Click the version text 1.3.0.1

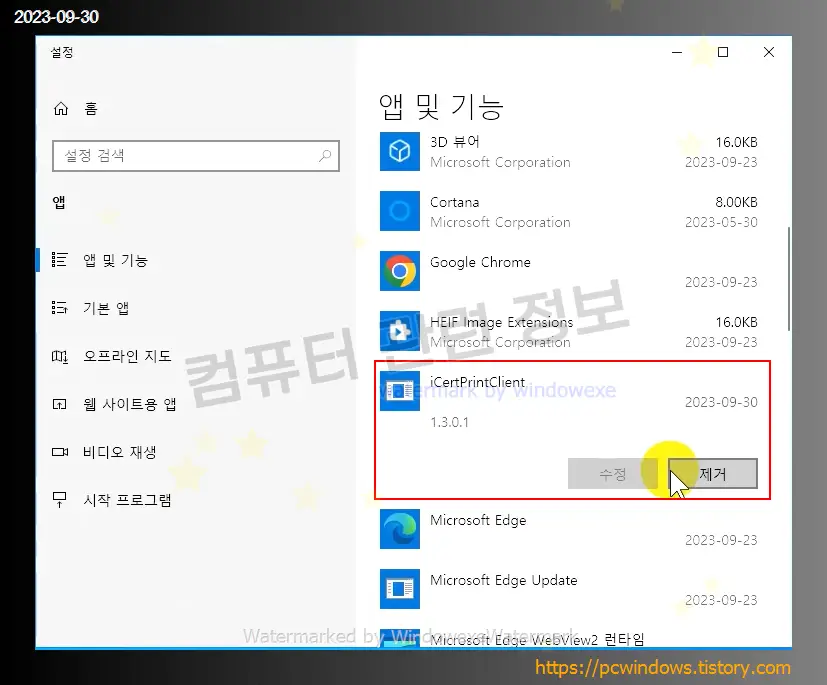[449, 422]
